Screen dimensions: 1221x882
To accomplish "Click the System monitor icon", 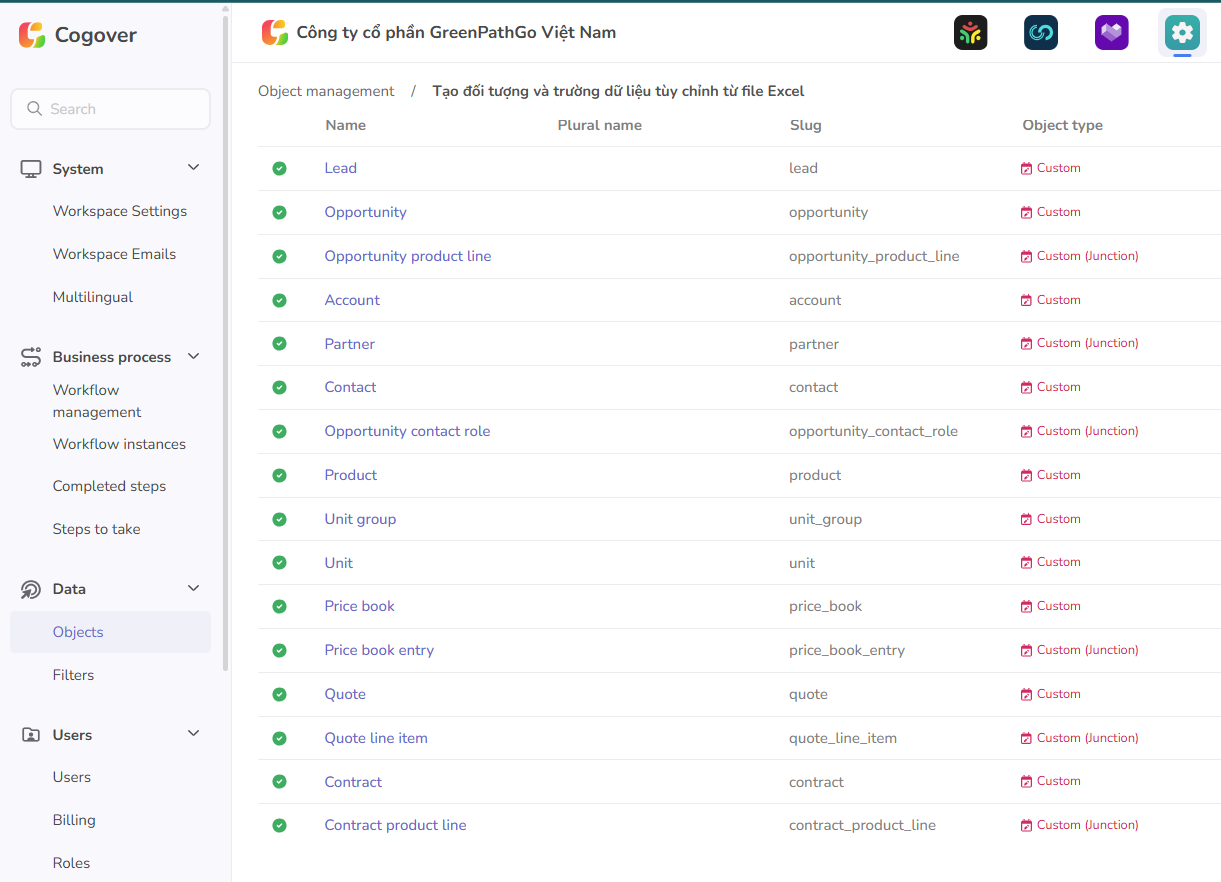I will [x=31, y=169].
